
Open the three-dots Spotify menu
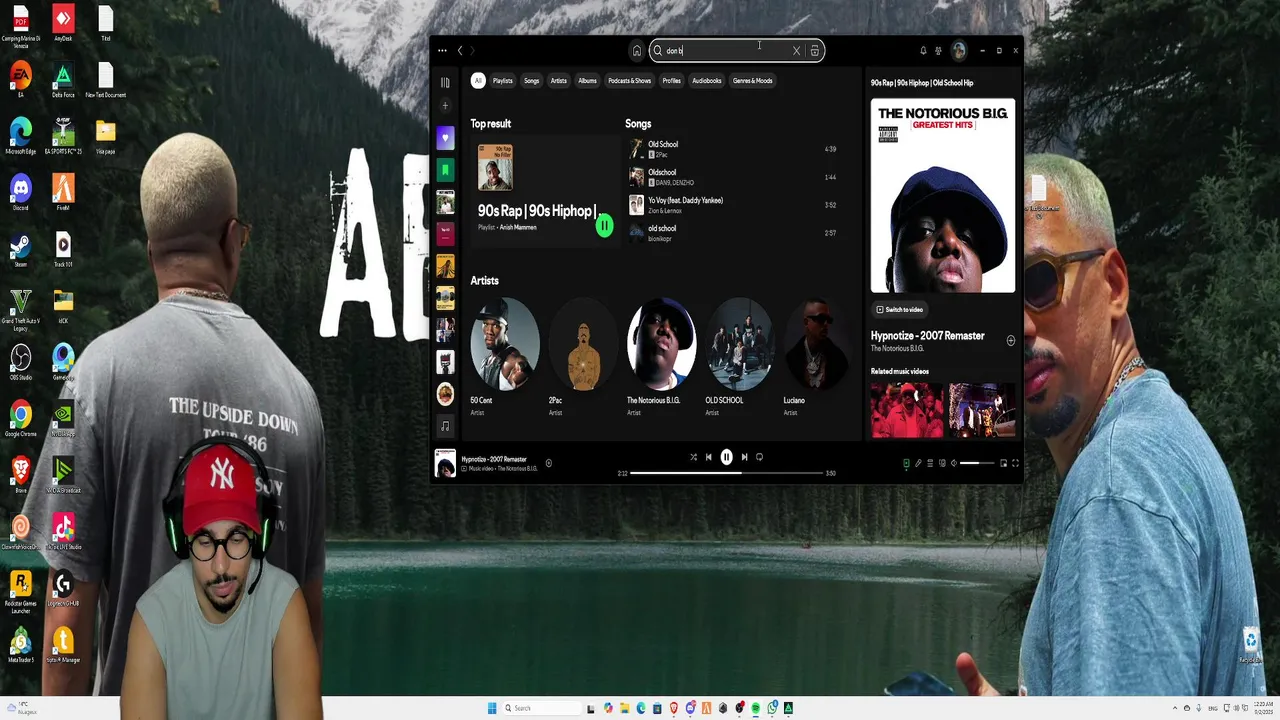pos(442,50)
